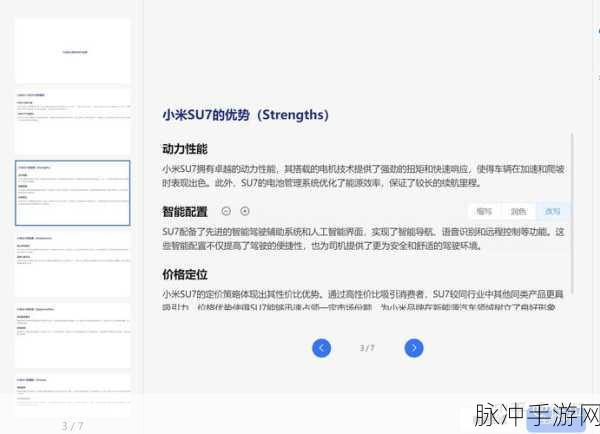The height and width of the screenshot is (434, 600).
Task: Click the 3 / 7 counter below the thumbnails
Action: 72,426
